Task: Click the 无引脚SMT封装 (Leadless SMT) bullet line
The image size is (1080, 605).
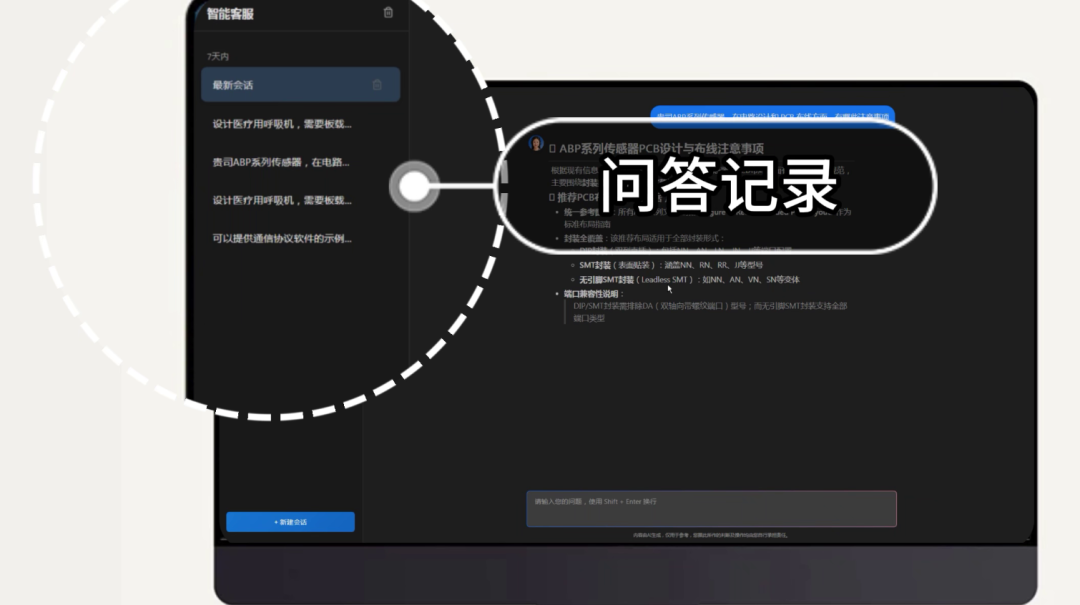Action: tap(689, 279)
